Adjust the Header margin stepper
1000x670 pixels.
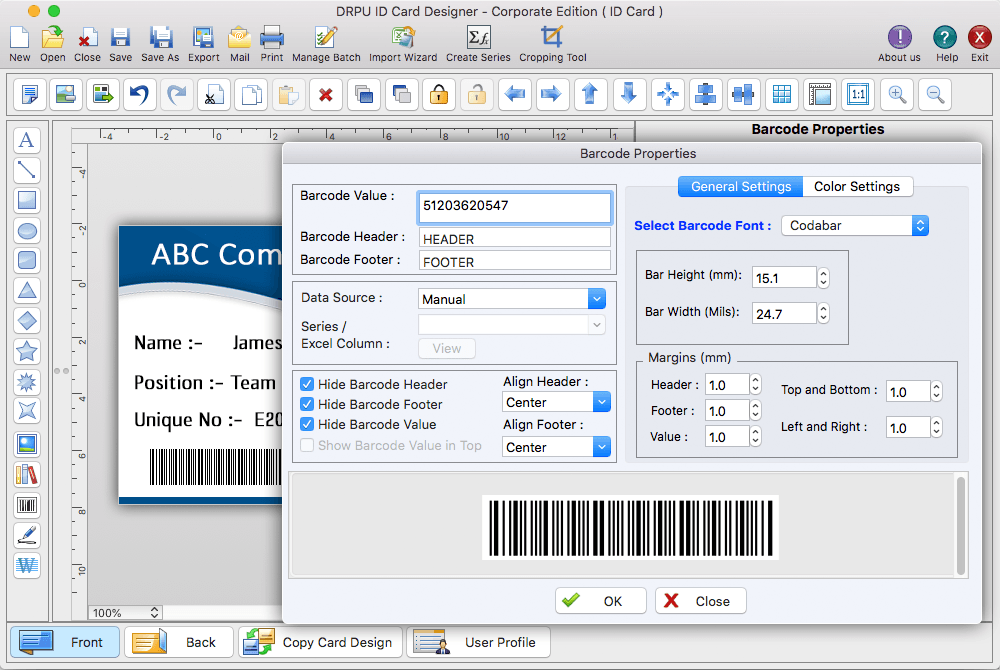(755, 384)
